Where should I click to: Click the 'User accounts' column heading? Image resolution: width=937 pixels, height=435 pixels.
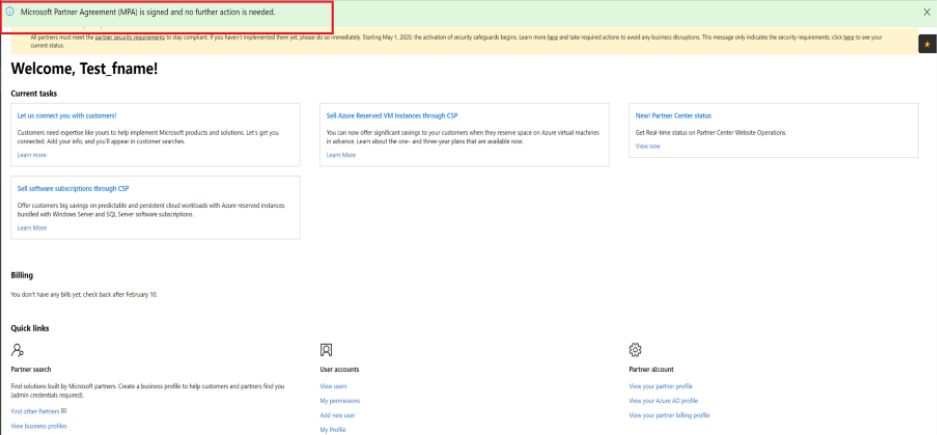pyautogui.click(x=339, y=370)
